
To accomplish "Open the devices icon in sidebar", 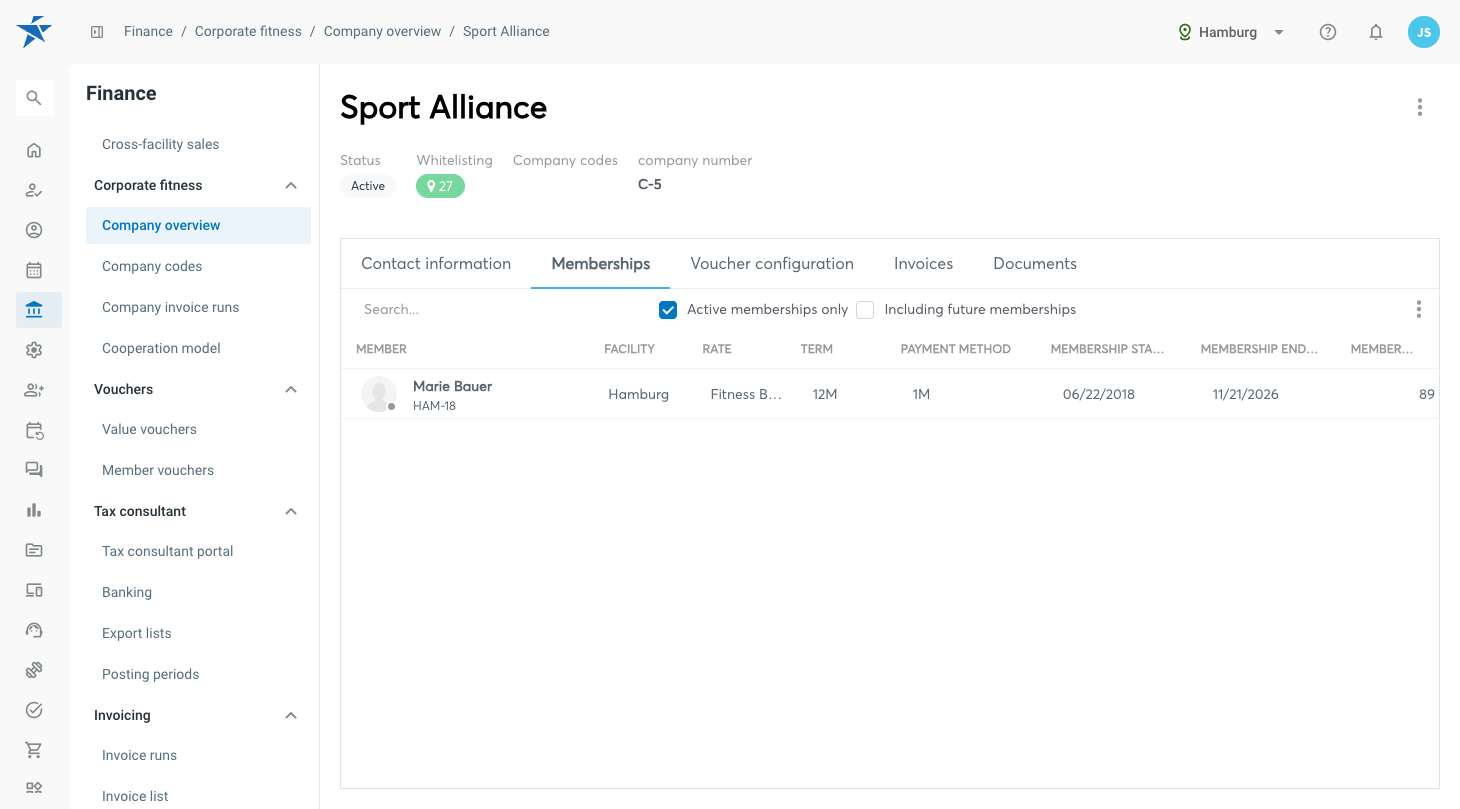I will 34,590.
